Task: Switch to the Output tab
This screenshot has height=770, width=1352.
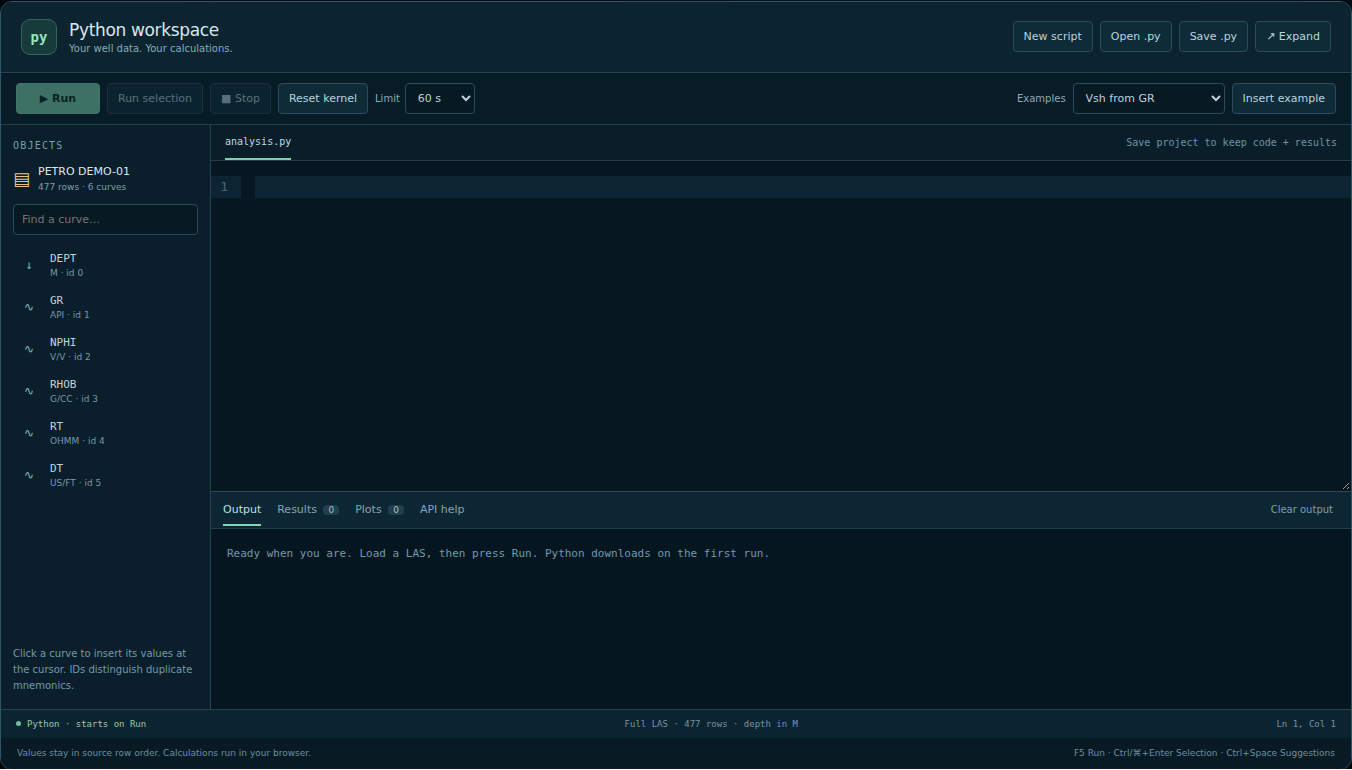Action: [x=242, y=510]
